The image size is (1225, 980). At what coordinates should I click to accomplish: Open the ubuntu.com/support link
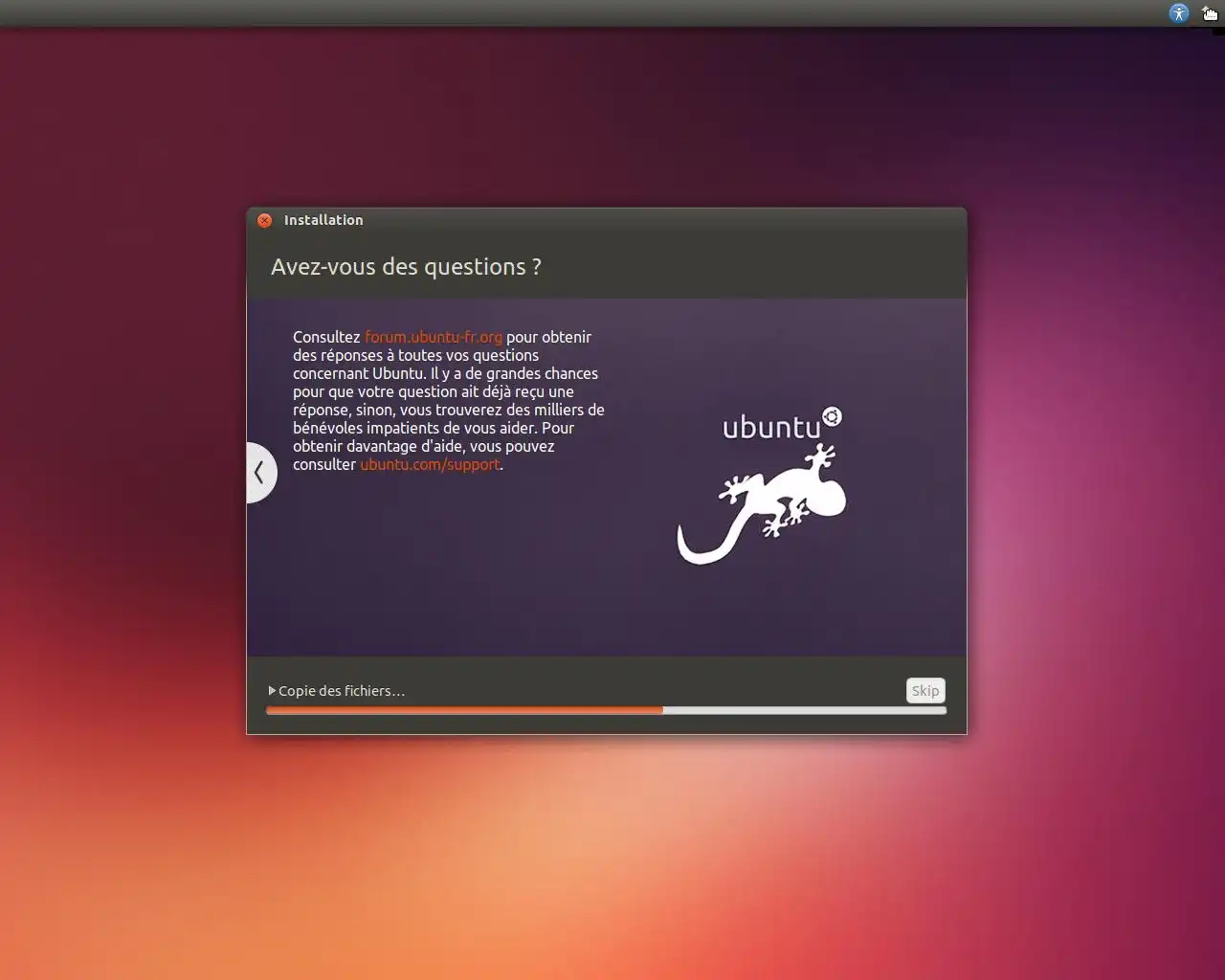[x=430, y=464]
